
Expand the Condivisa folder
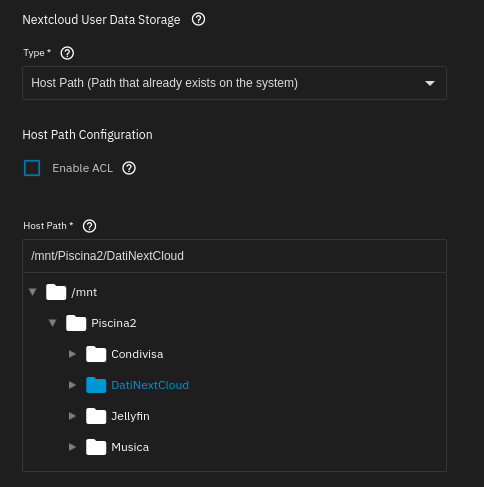click(72, 354)
